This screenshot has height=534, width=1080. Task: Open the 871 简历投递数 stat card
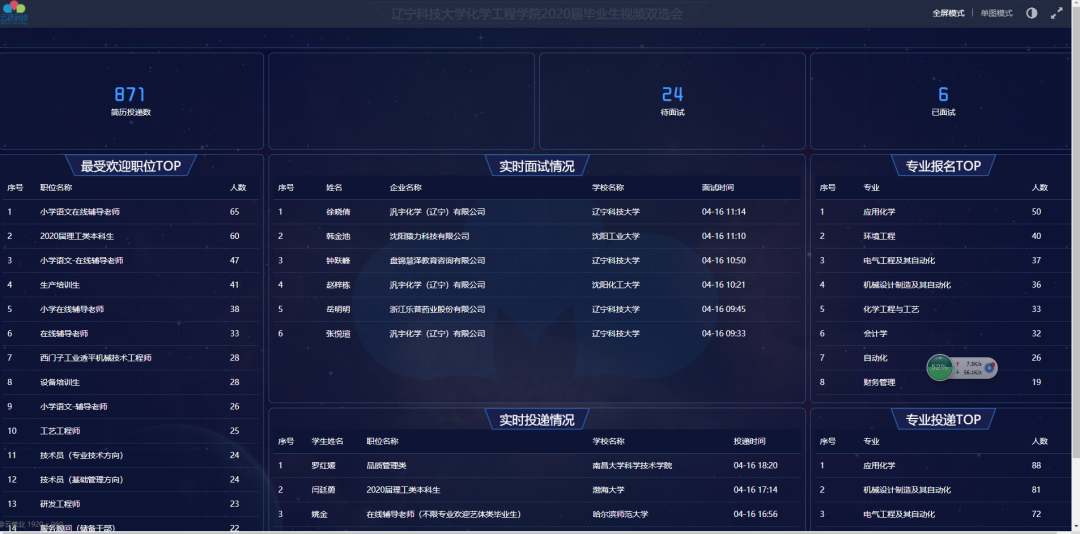(x=131, y=101)
